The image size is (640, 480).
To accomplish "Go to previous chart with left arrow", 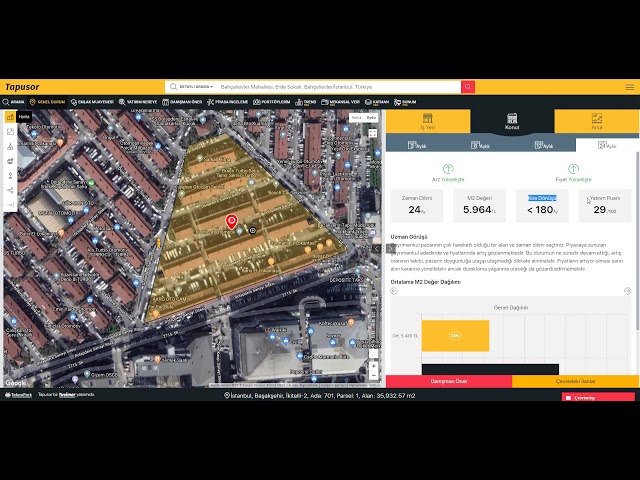I will (x=394, y=291).
